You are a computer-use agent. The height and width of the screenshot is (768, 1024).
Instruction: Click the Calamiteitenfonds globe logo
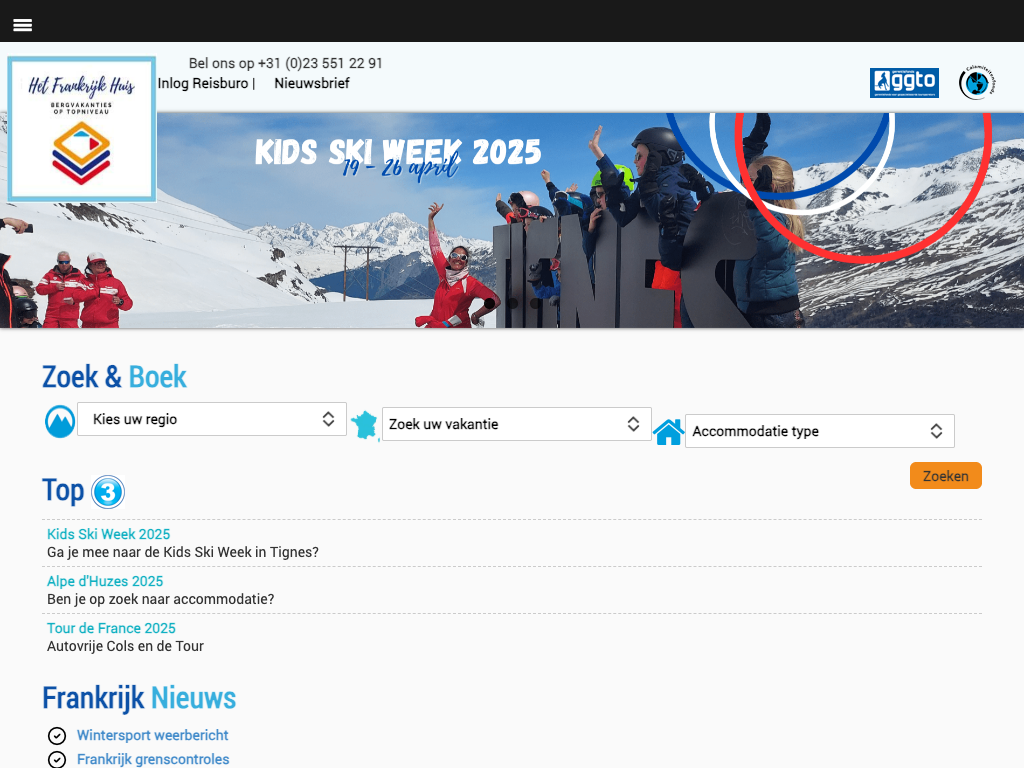(x=976, y=83)
